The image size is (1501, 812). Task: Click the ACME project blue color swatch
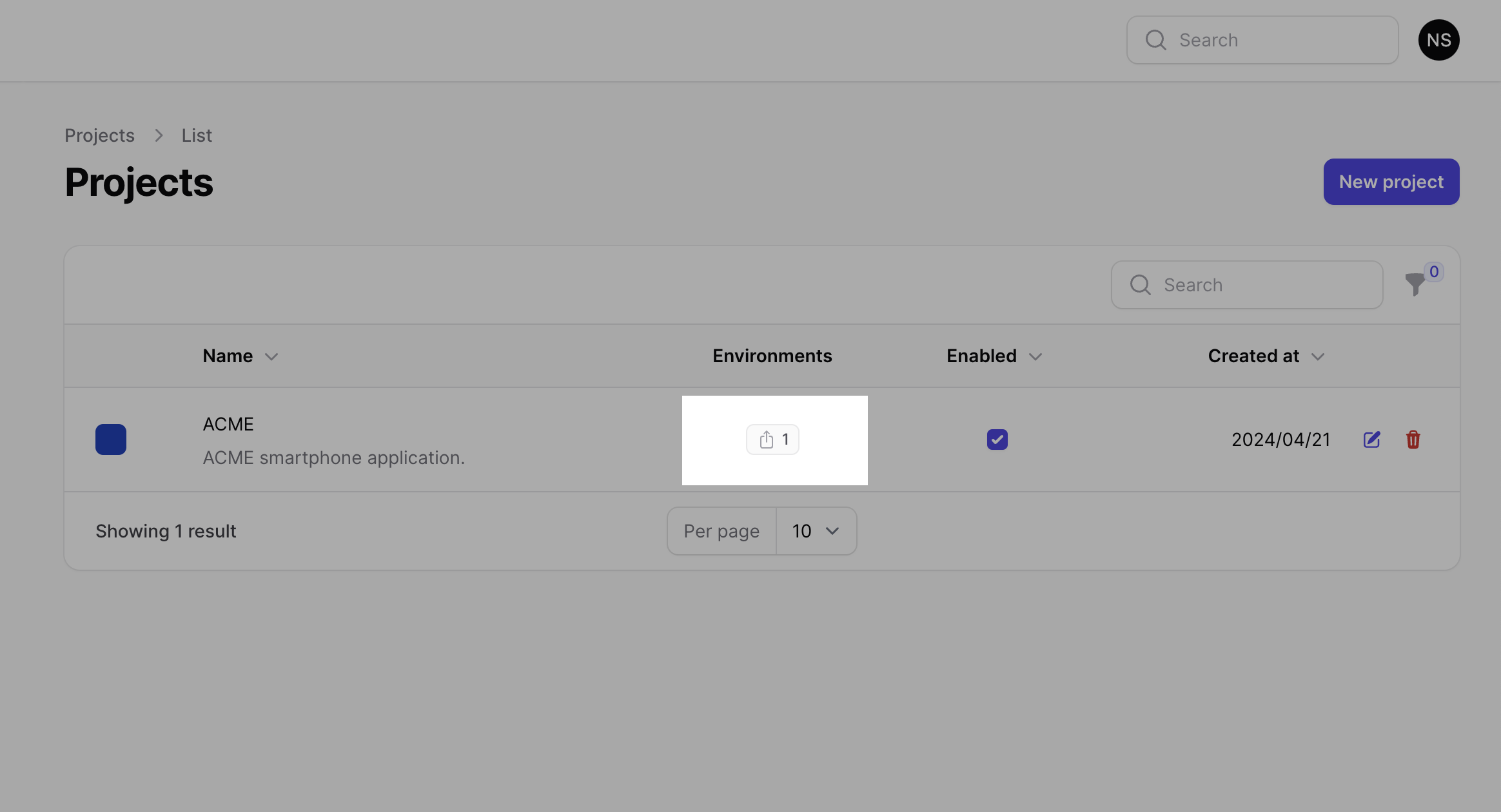(111, 439)
